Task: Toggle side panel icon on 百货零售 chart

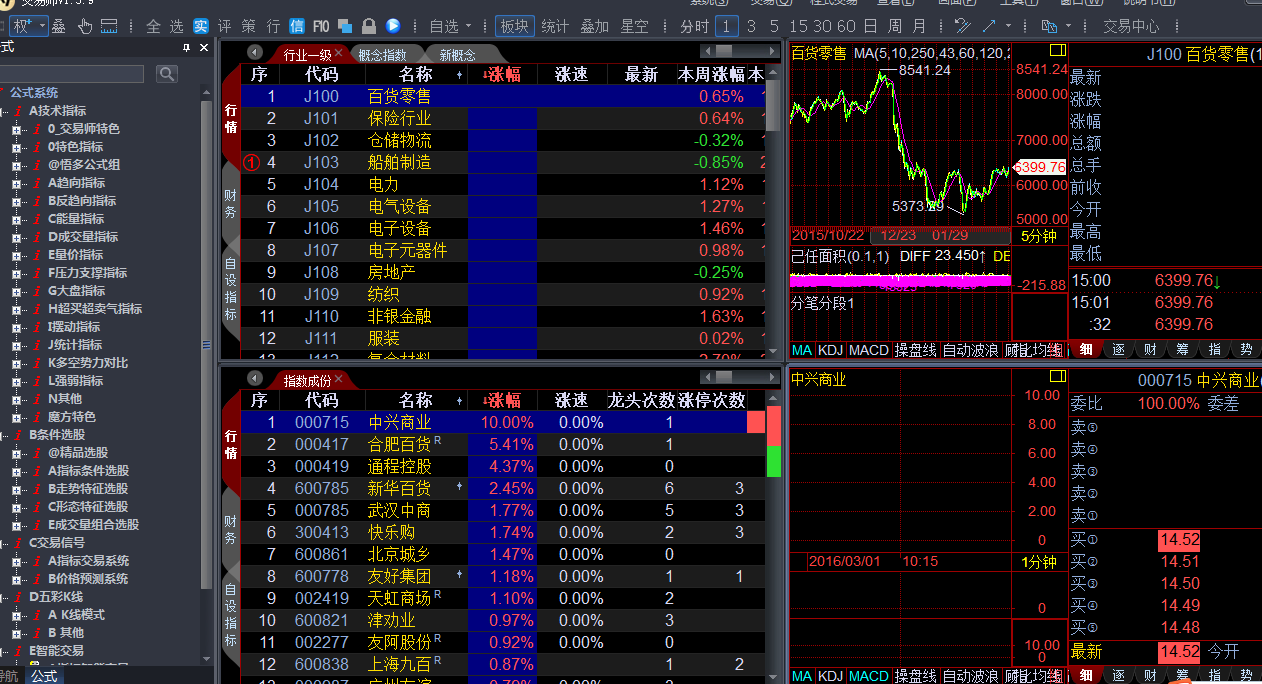Action: tap(1057, 51)
